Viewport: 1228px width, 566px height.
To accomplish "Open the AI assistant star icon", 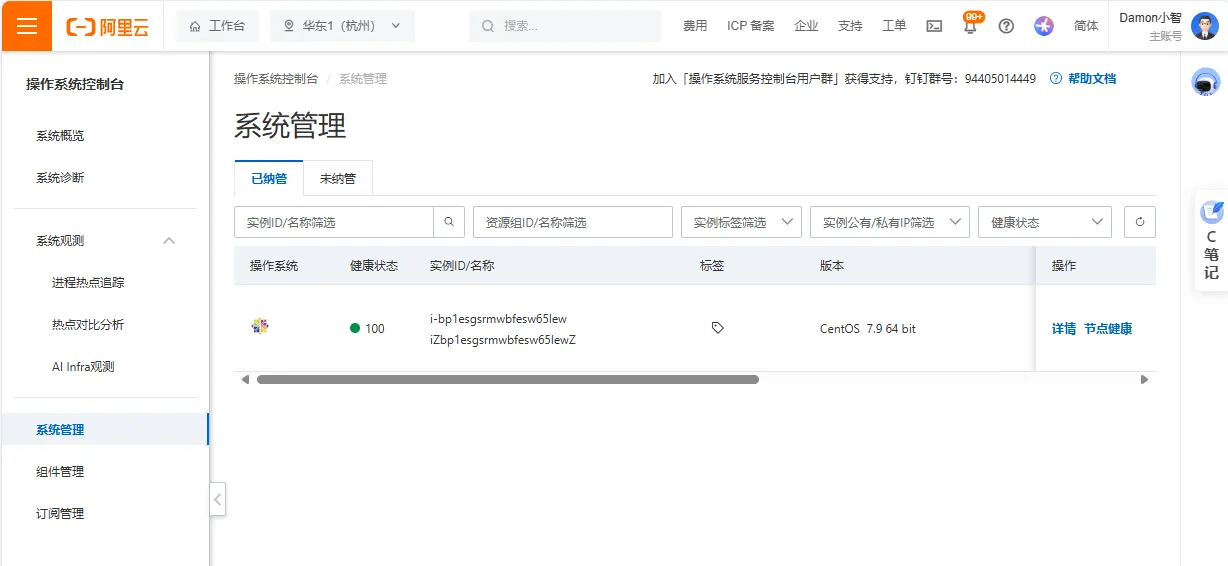I will [x=1044, y=26].
